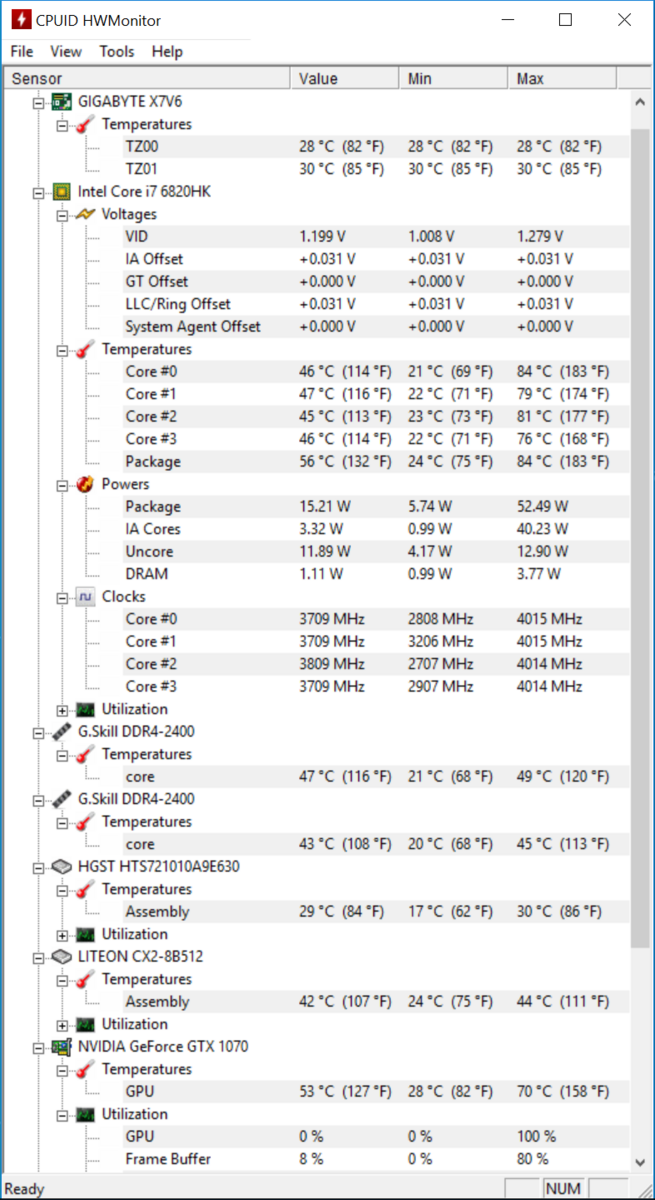Expand the Utilization node under Intel Core i7
This screenshot has height=1200, width=655.
62,710
